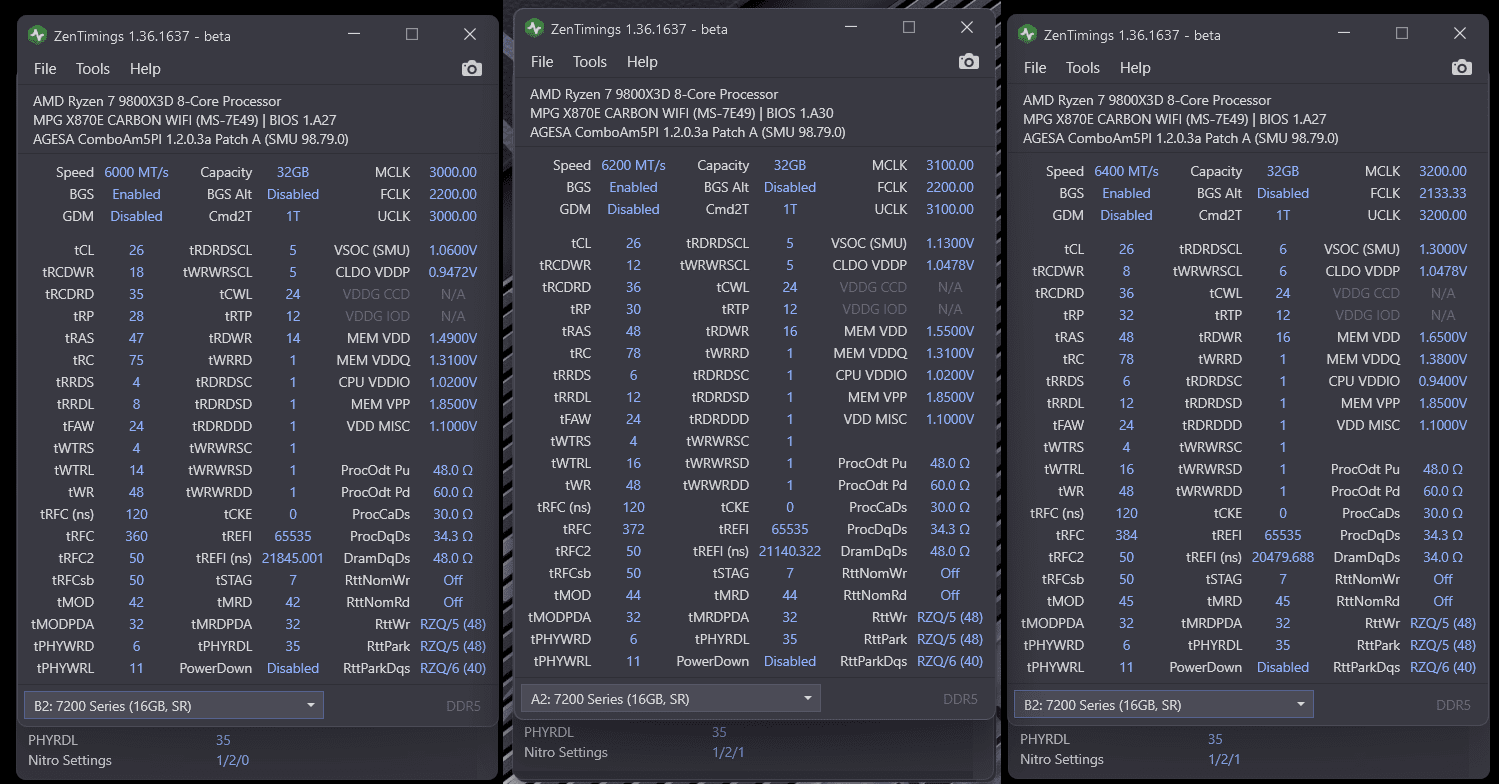Click camera screenshot icon in left ZenTimings window
The height and width of the screenshot is (784, 1499).
click(x=472, y=69)
